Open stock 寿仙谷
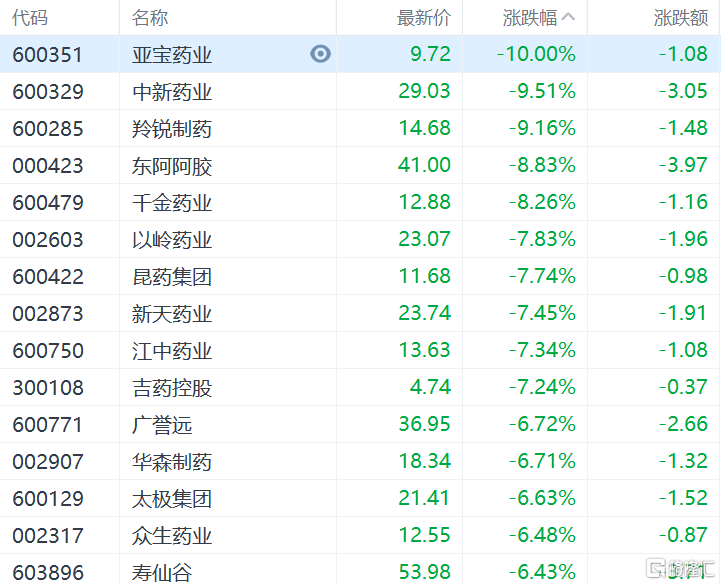 (x=162, y=573)
